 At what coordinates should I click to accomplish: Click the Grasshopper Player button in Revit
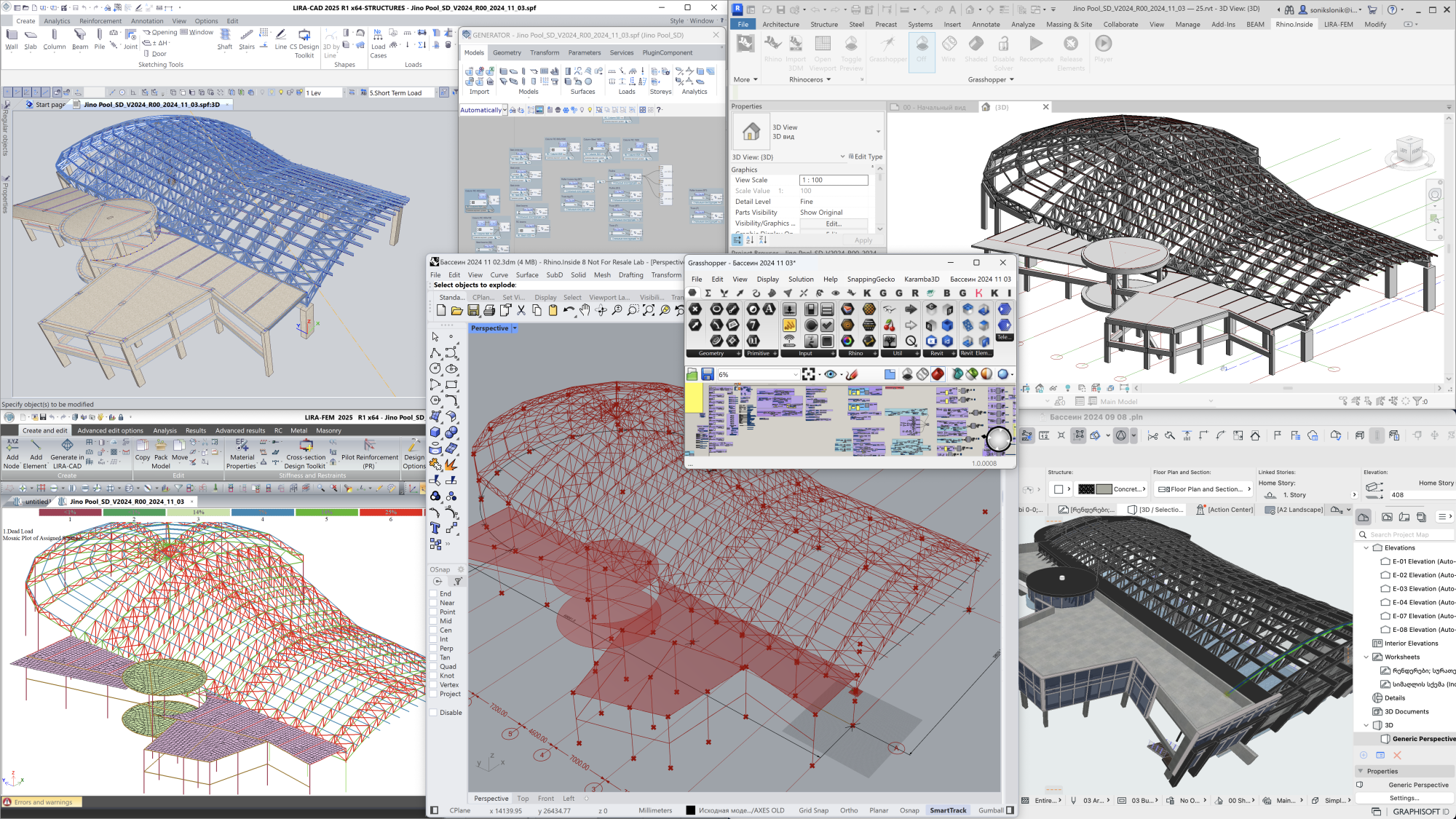click(x=1103, y=49)
